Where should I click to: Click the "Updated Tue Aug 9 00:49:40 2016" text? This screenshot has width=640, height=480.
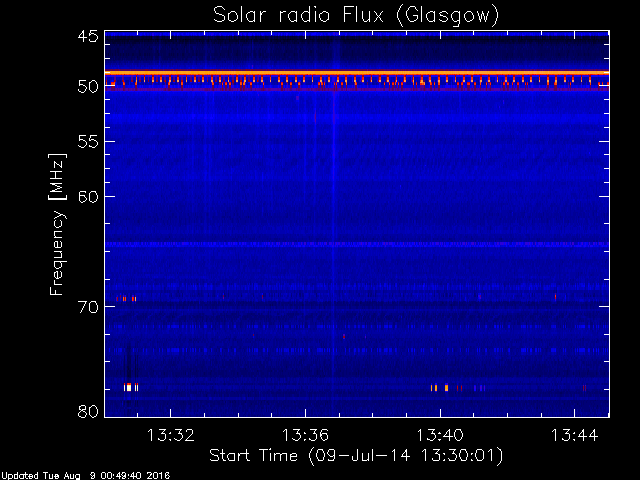(x=85, y=476)
